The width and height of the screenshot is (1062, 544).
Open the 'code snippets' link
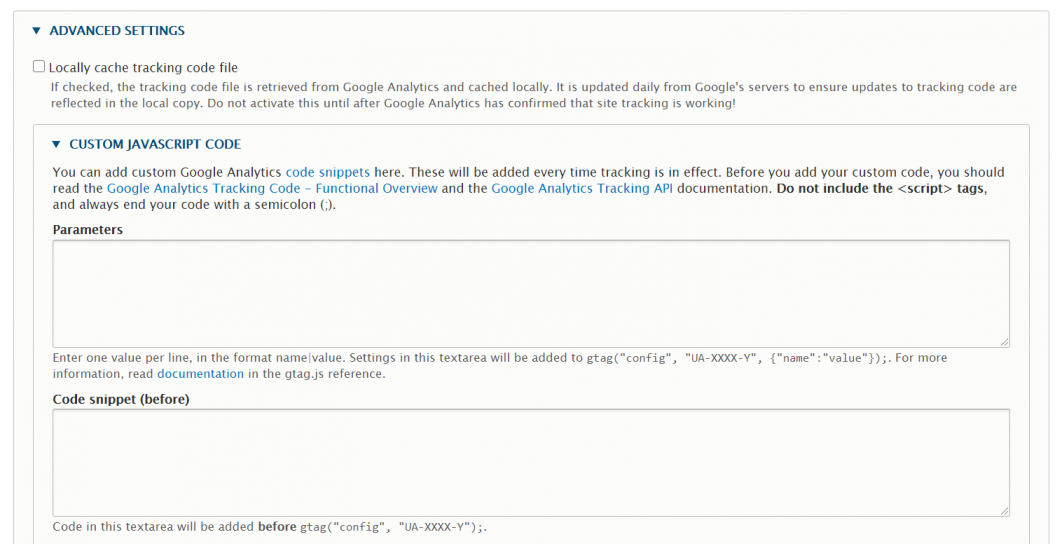327,172
